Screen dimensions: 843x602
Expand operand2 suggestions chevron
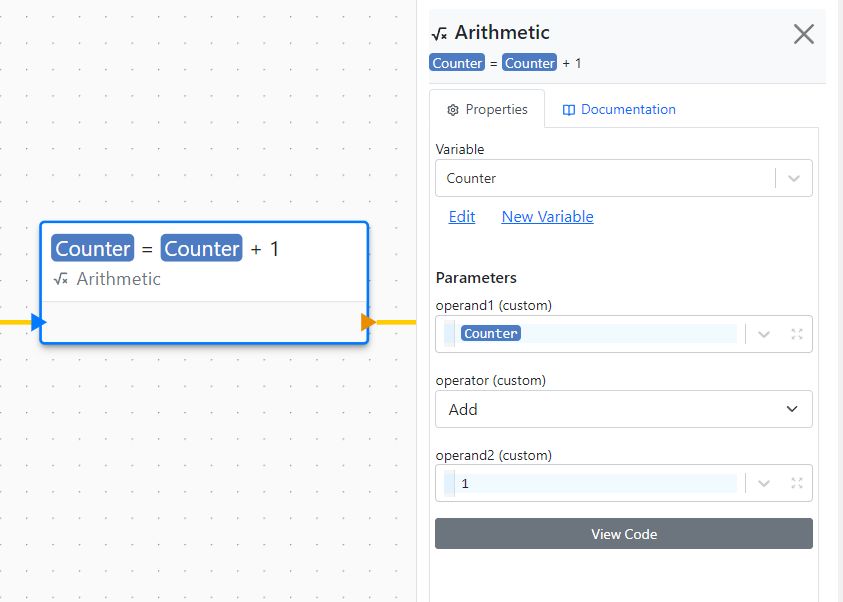(x=764, y=483)
